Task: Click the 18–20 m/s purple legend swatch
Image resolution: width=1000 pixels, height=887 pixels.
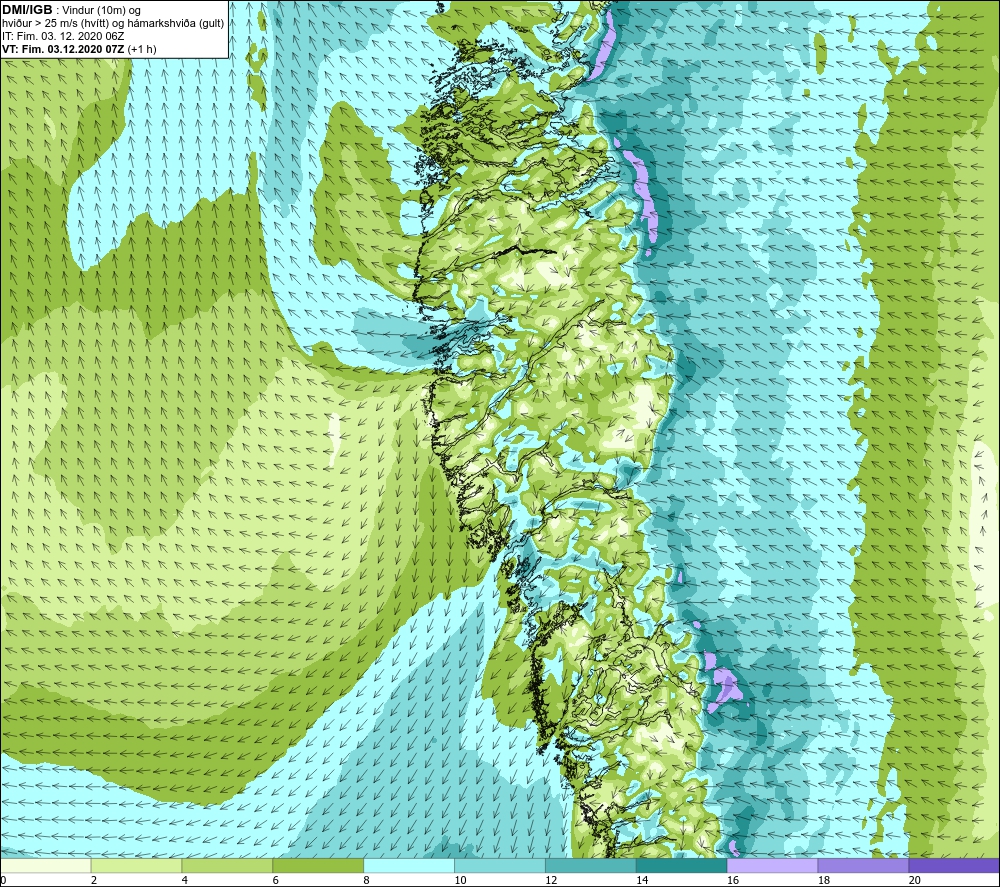Action: coord(863,865)
